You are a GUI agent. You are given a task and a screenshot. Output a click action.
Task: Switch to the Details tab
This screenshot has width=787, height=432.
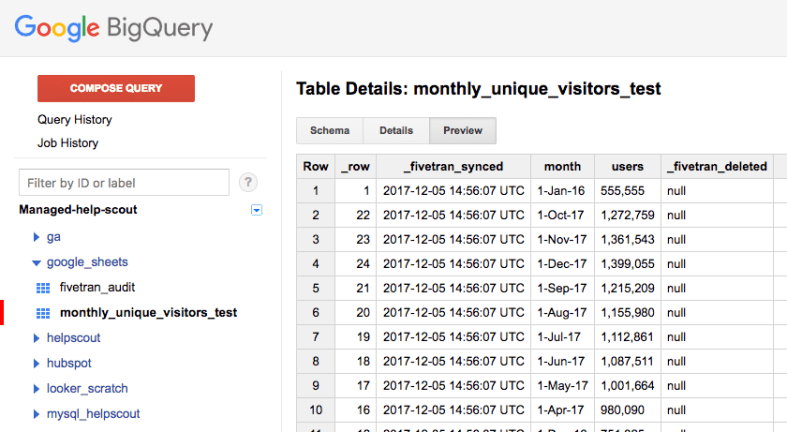pyautogui.click(x=396, y=131)
